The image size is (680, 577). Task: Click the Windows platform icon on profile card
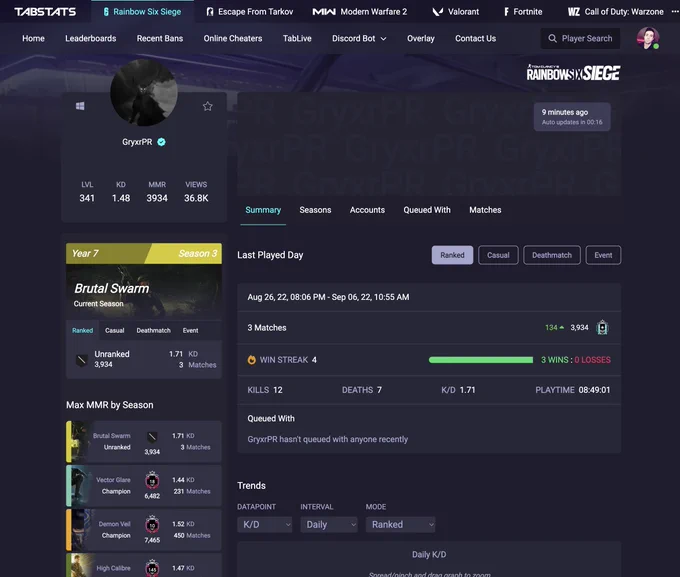(x=80, y=106)
